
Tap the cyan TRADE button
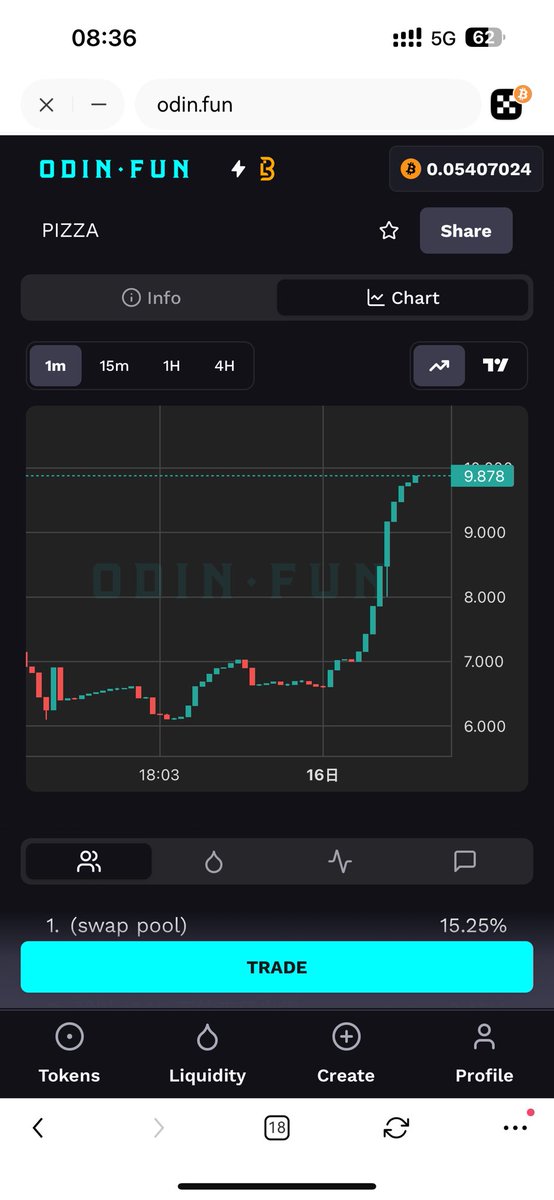point(277,967)
